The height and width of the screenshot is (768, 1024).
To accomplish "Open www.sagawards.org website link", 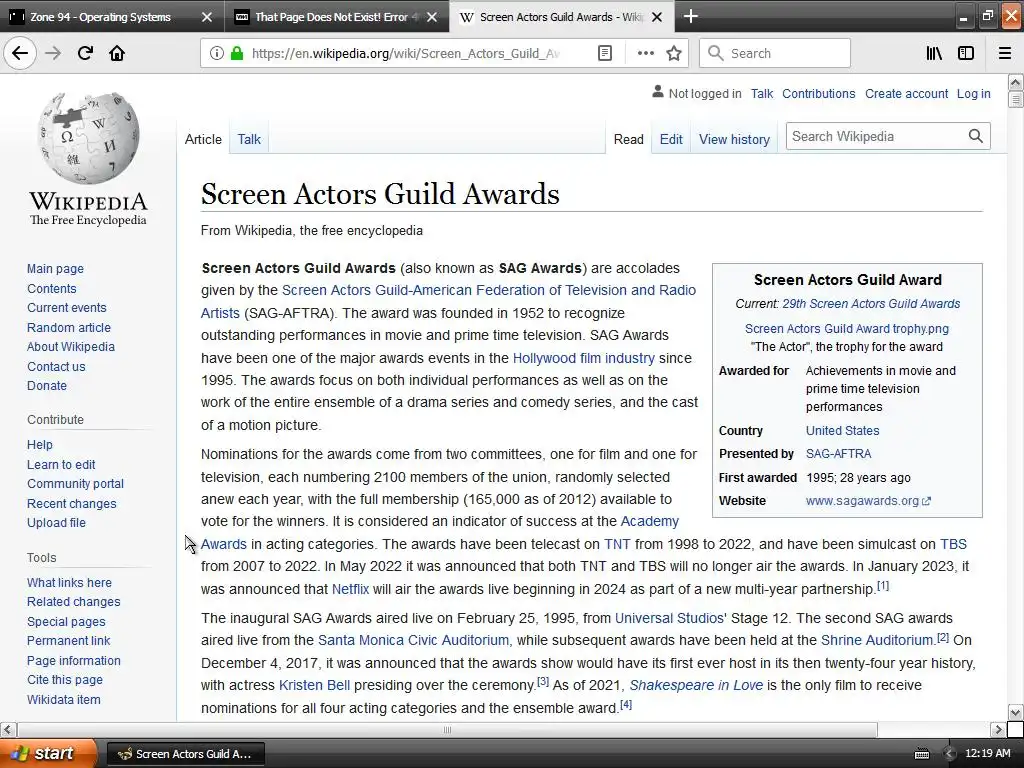I will pos(868,501).
